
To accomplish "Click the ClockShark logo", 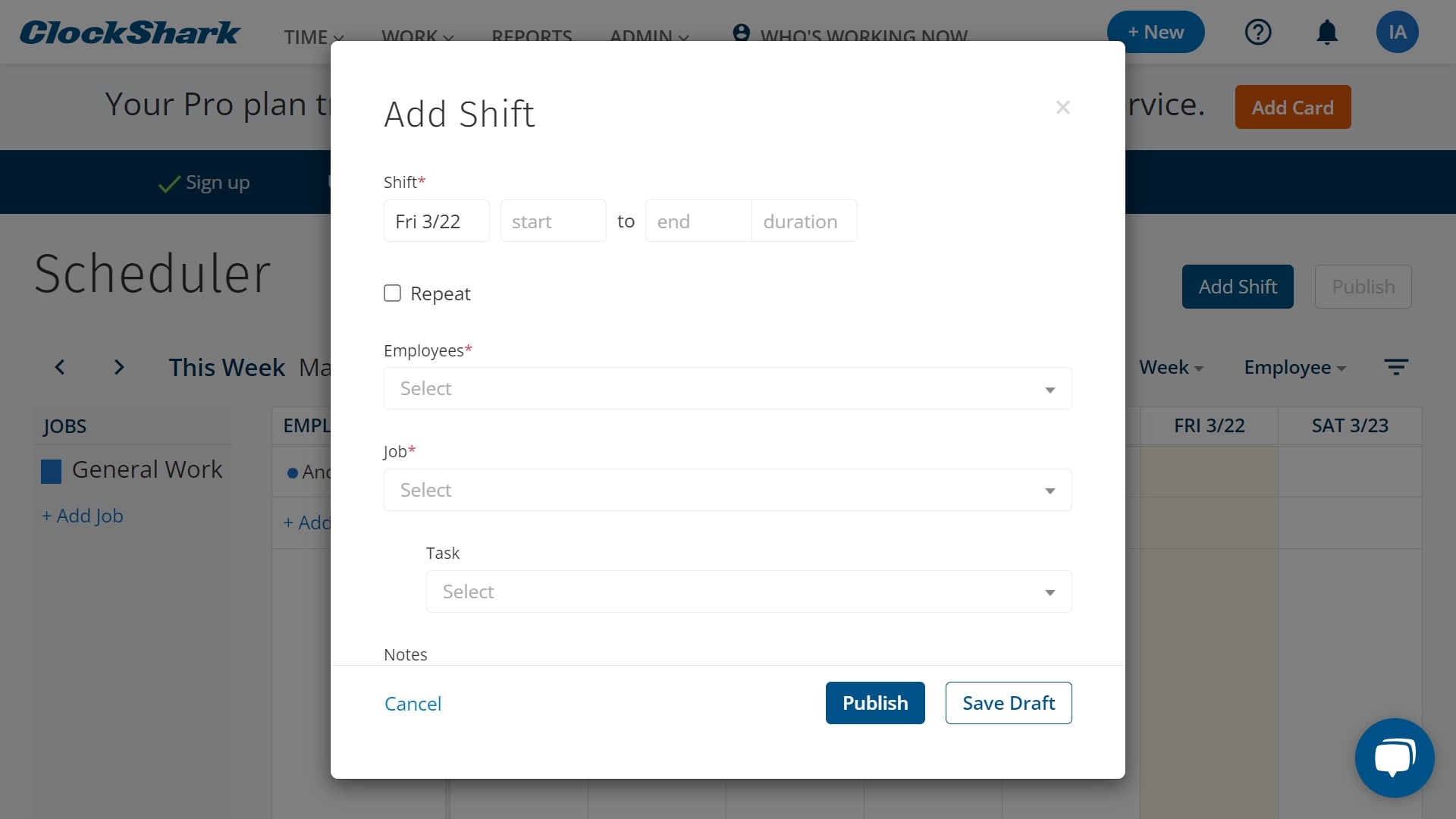I will click(x=130, y=33).
